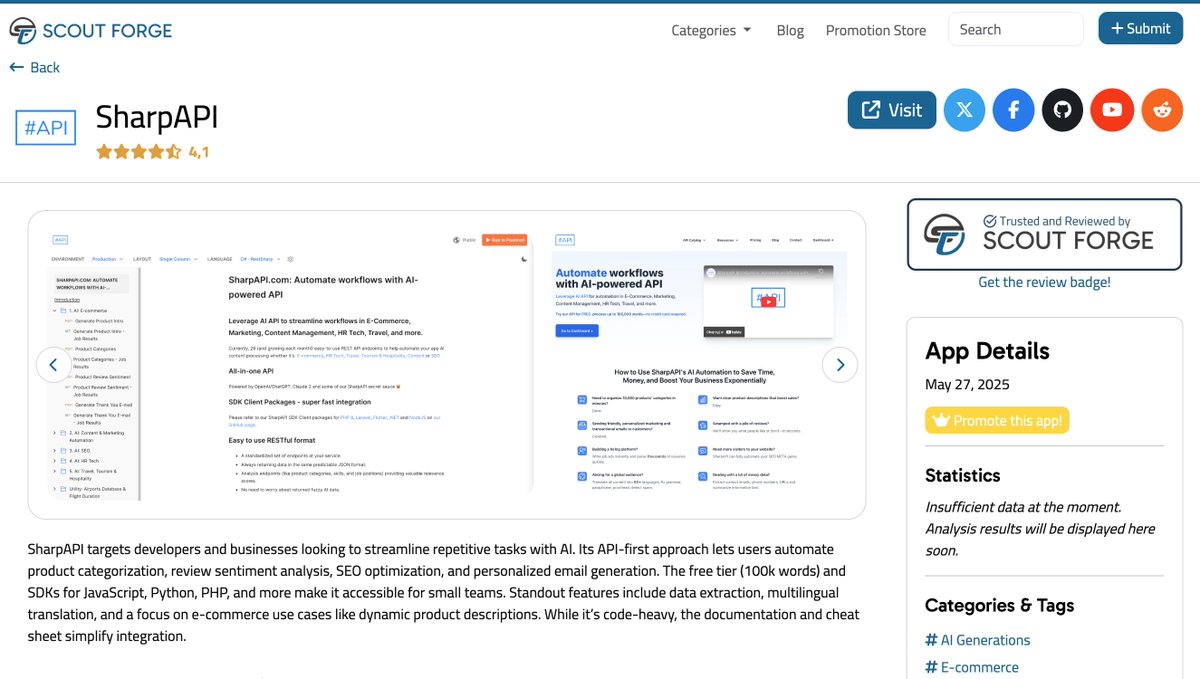Focus the Search input field

1015,29
